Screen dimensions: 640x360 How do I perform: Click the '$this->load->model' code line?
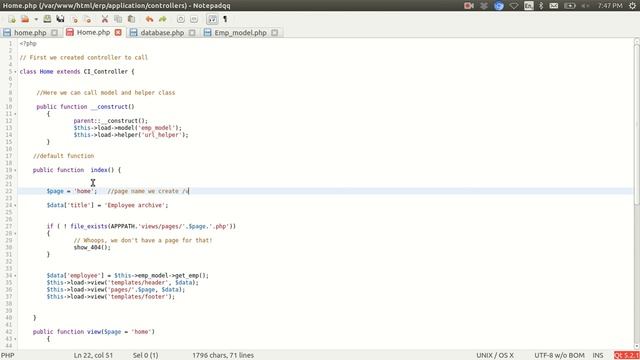[128, 128]
